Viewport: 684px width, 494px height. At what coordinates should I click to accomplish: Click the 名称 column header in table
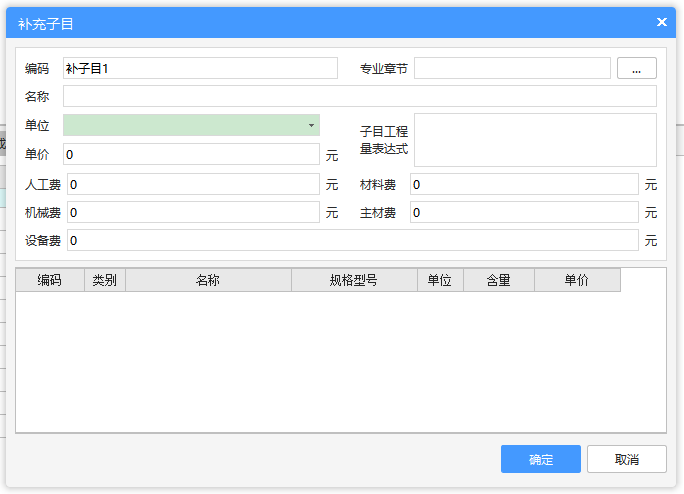(208, 281)
